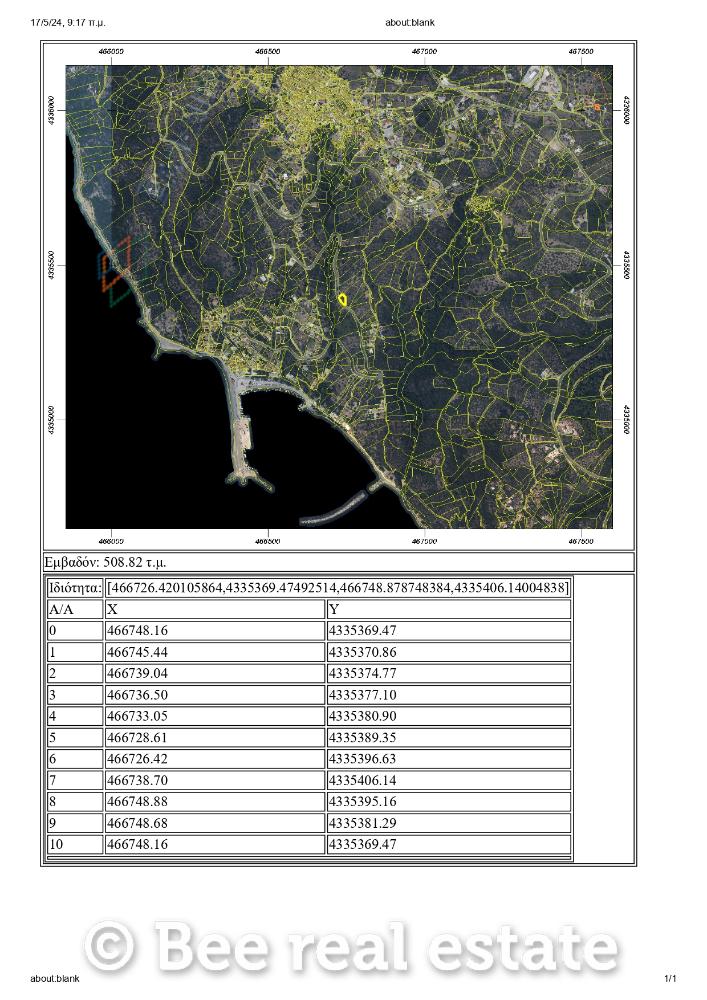
Task: Click the "4335500" label on the left map axis
Action: [x=52, y=264]
